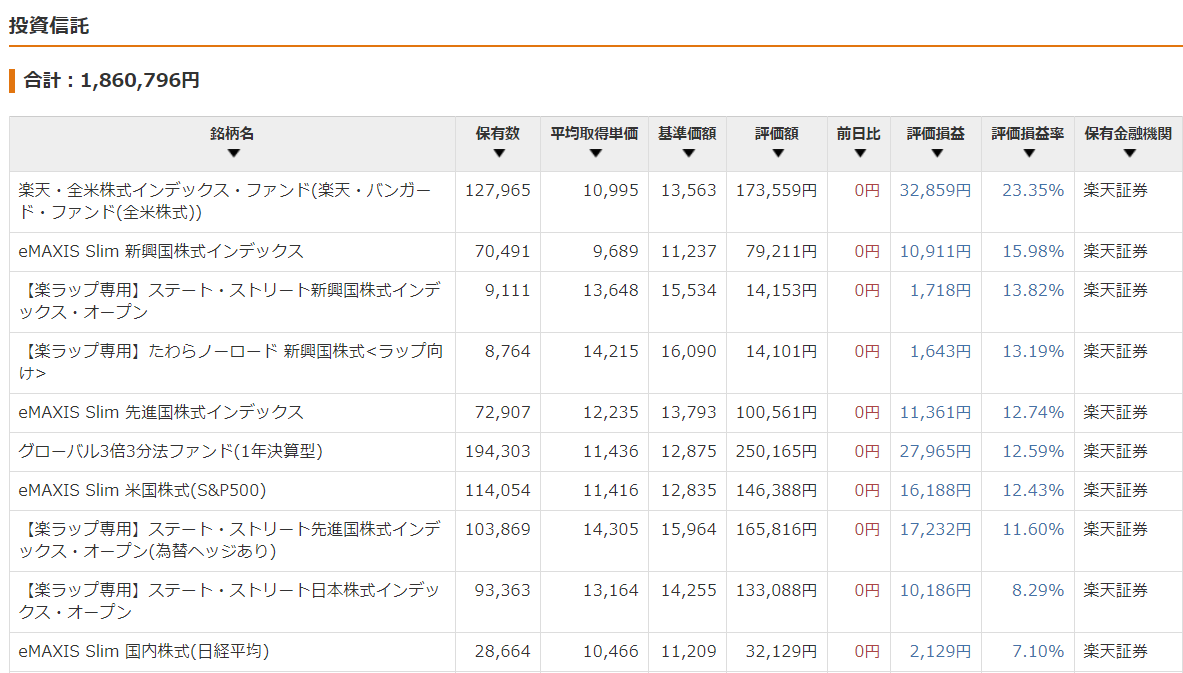Select profit rate 12.43%
Image resolution: width=1183 pixels, height=673 pixels.
1033,490
